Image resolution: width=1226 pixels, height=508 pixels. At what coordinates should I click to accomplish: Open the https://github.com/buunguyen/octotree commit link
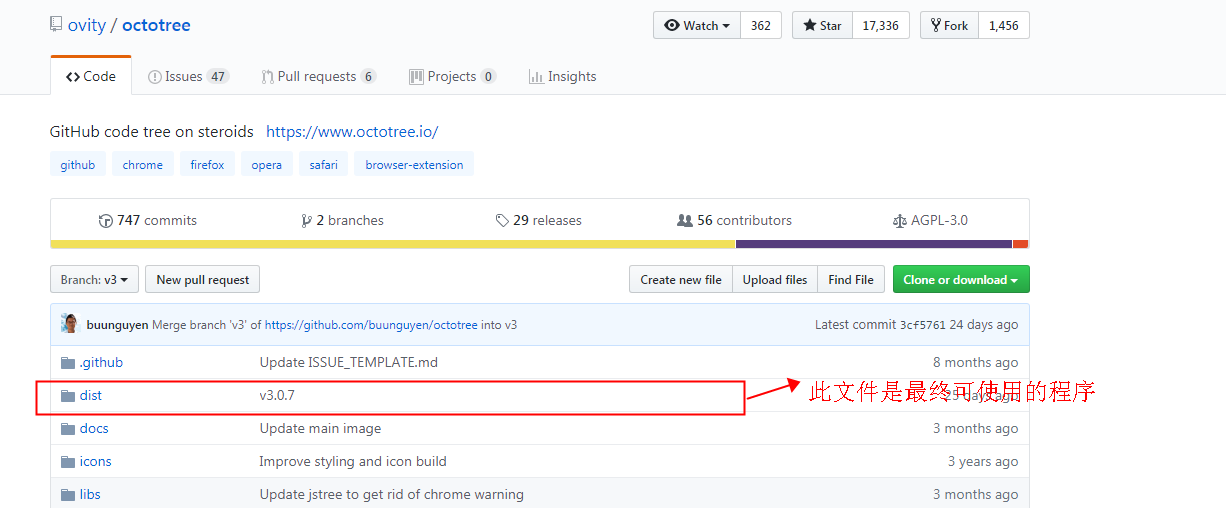371,325
